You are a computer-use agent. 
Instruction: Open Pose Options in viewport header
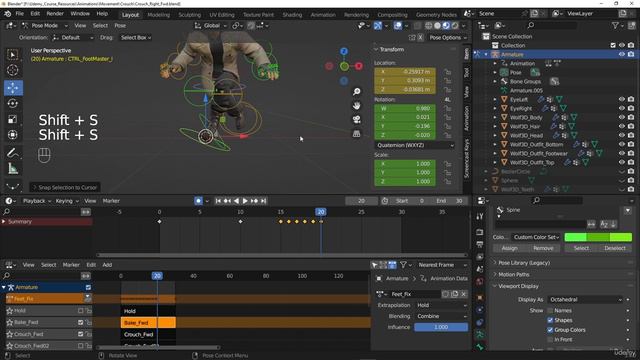(447, 38)
